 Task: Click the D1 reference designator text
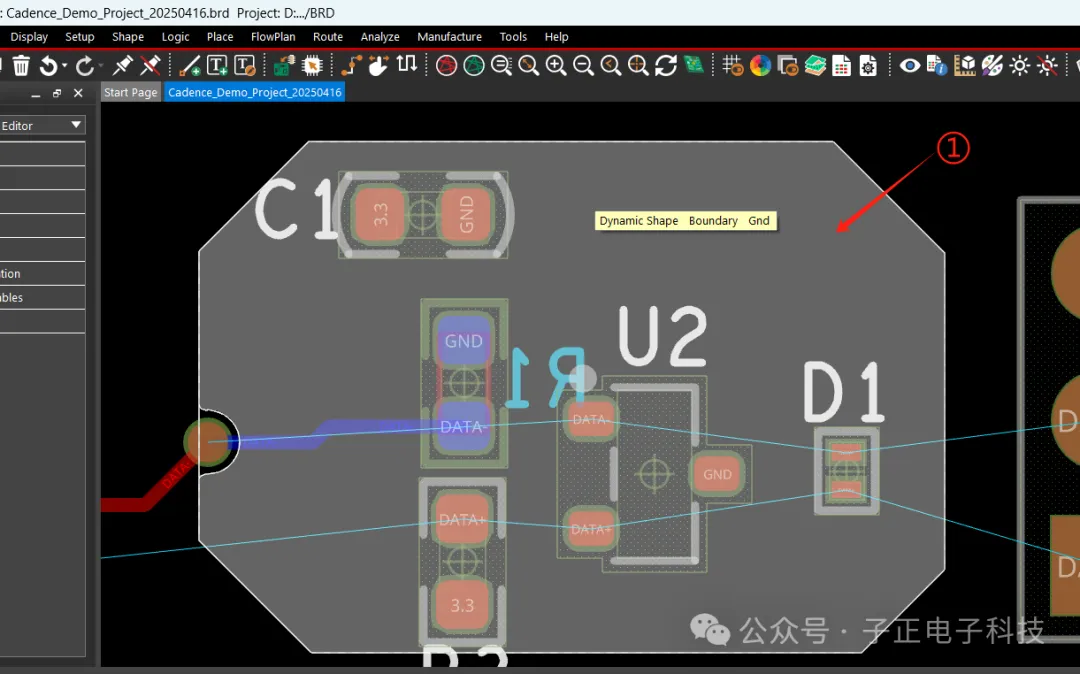tap(844, 391)
